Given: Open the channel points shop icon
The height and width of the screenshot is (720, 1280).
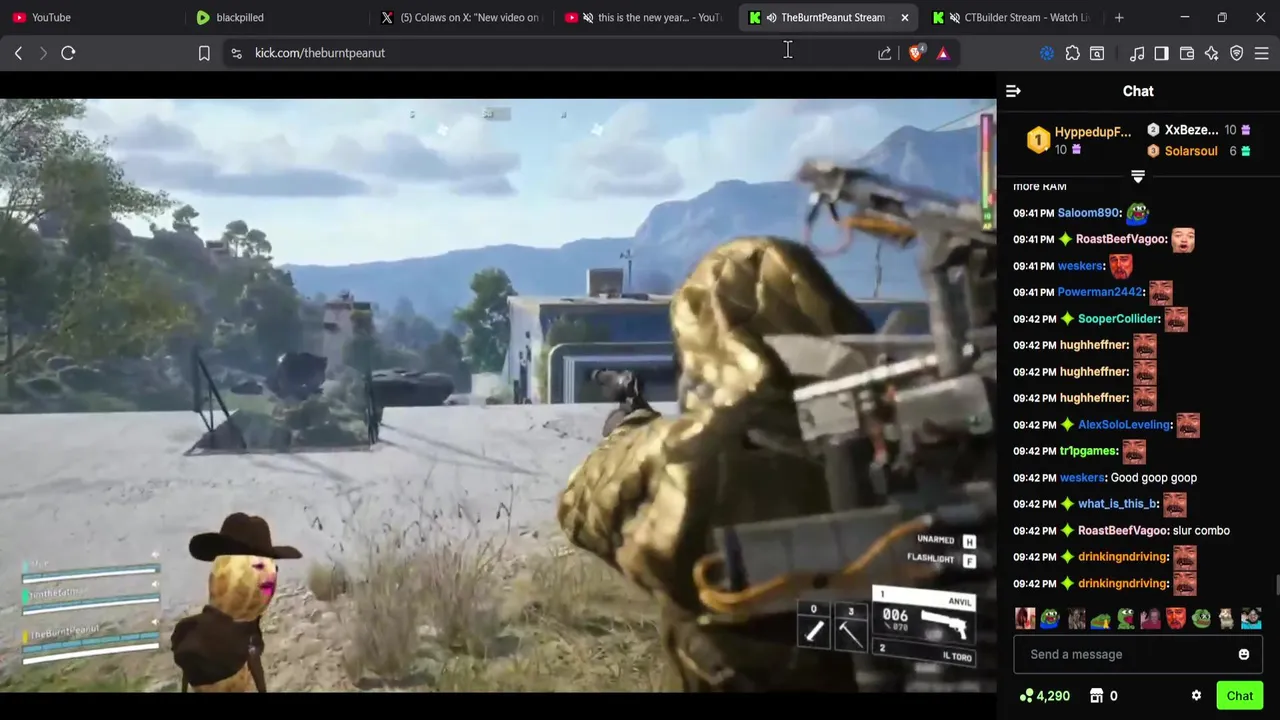Looking at the screenshot, I should click(1096, 696).
